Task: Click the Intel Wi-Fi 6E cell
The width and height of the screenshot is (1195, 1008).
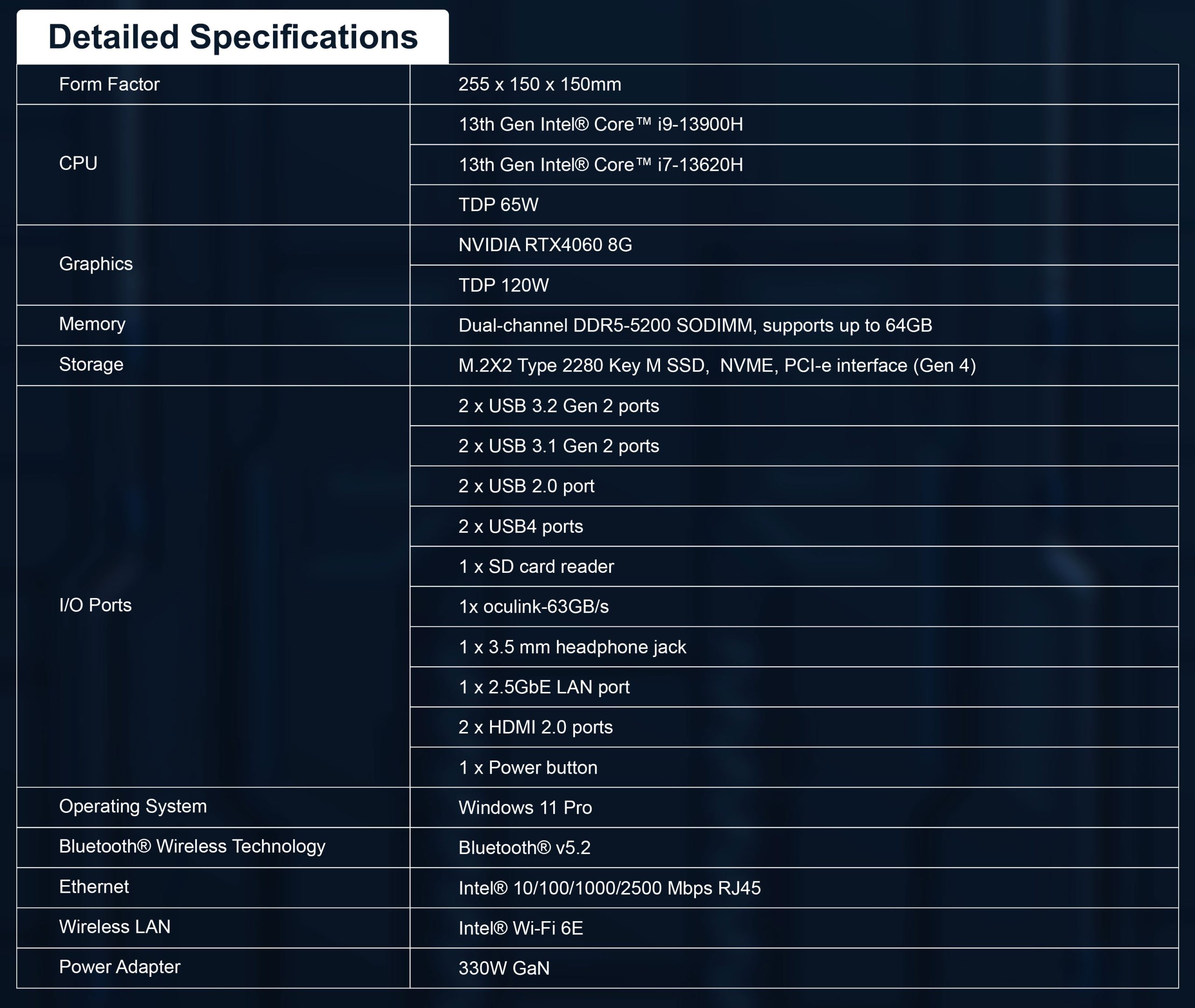Action: 520,928
